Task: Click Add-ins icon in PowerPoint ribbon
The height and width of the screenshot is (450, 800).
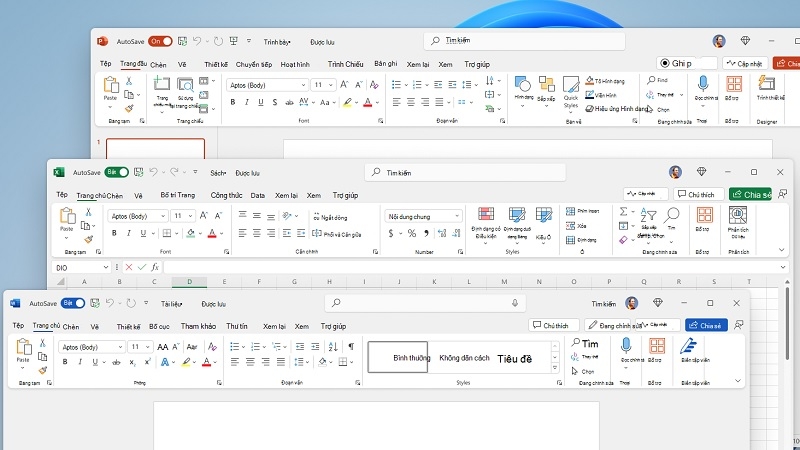Action: [734, 84]
